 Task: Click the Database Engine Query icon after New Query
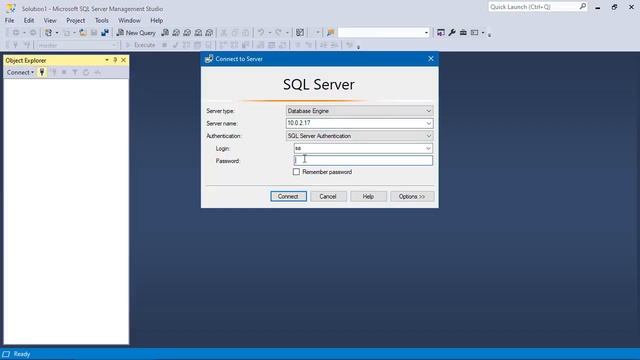[x=165, y=33]
